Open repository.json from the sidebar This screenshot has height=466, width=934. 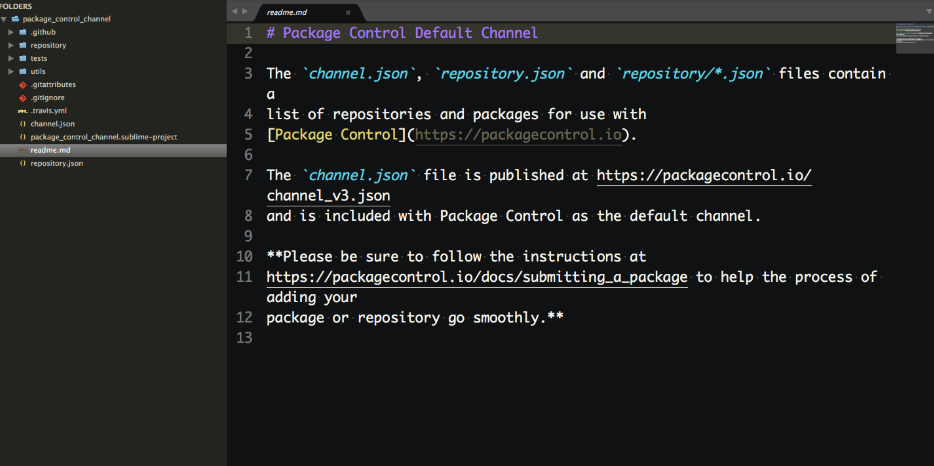coord(57,163)
